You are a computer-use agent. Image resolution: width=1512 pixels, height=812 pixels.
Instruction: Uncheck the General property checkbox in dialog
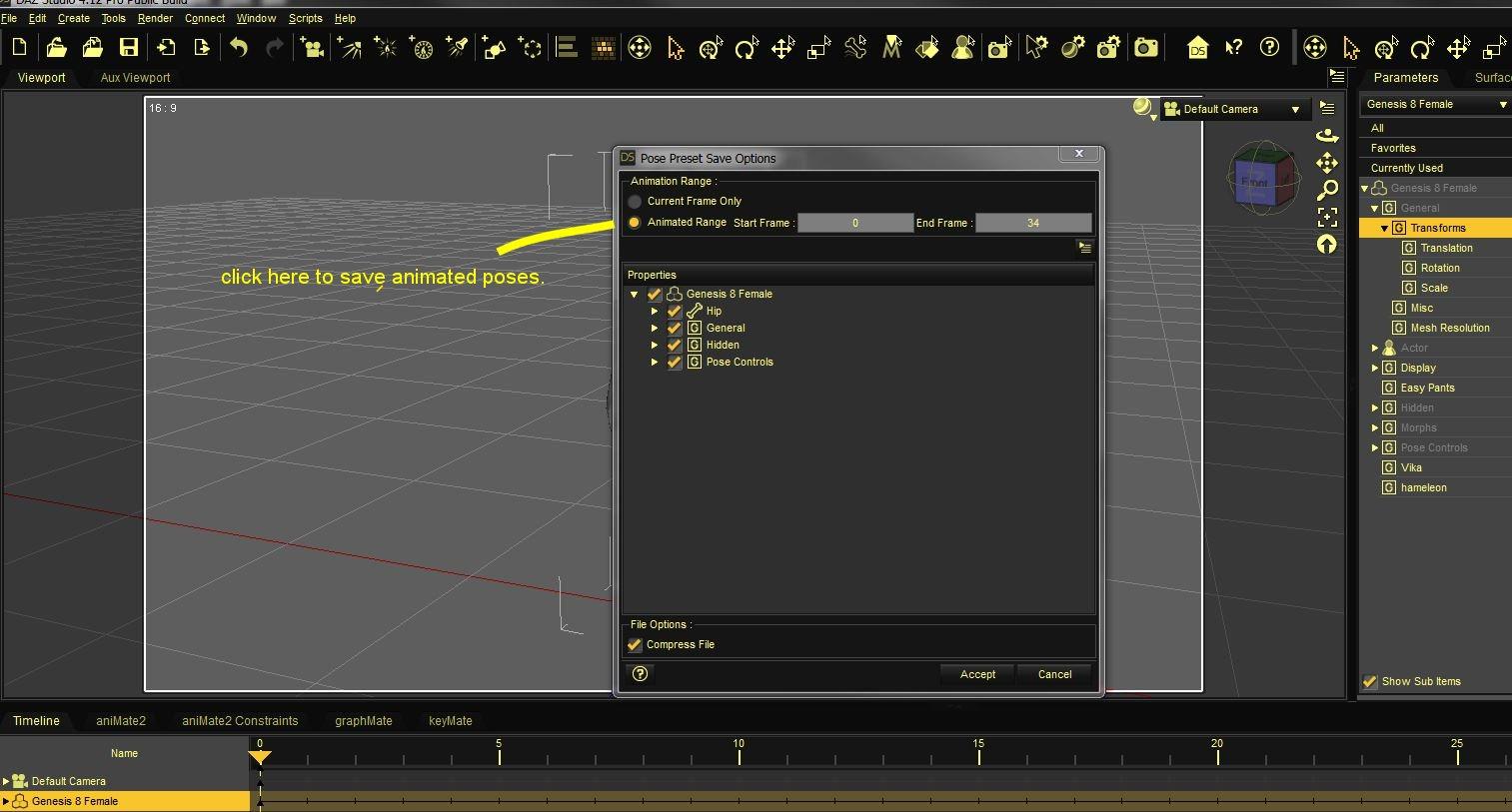[675, 329]
